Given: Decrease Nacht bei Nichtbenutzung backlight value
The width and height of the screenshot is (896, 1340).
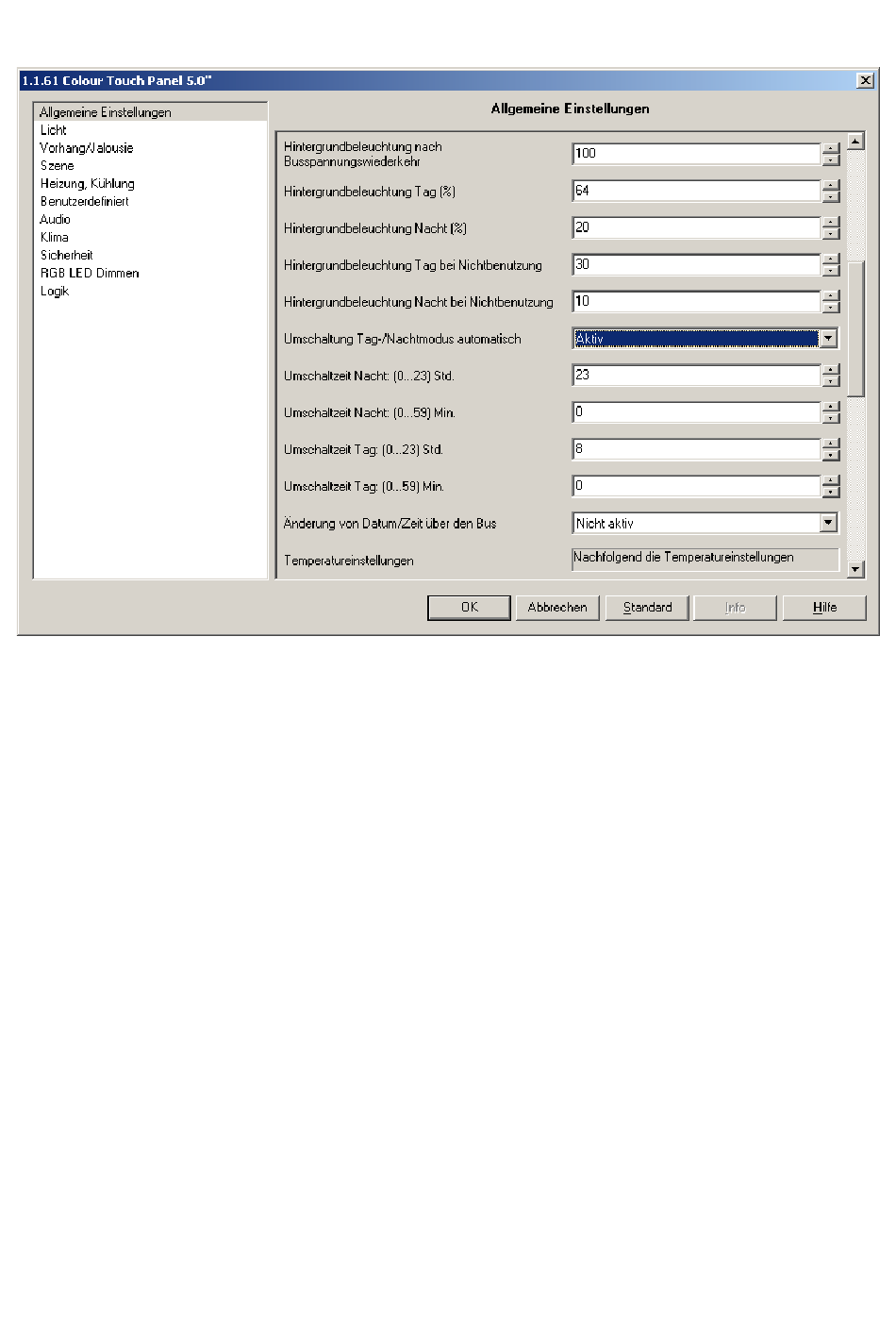Looking at the screenshot, I should pos(830,307).
